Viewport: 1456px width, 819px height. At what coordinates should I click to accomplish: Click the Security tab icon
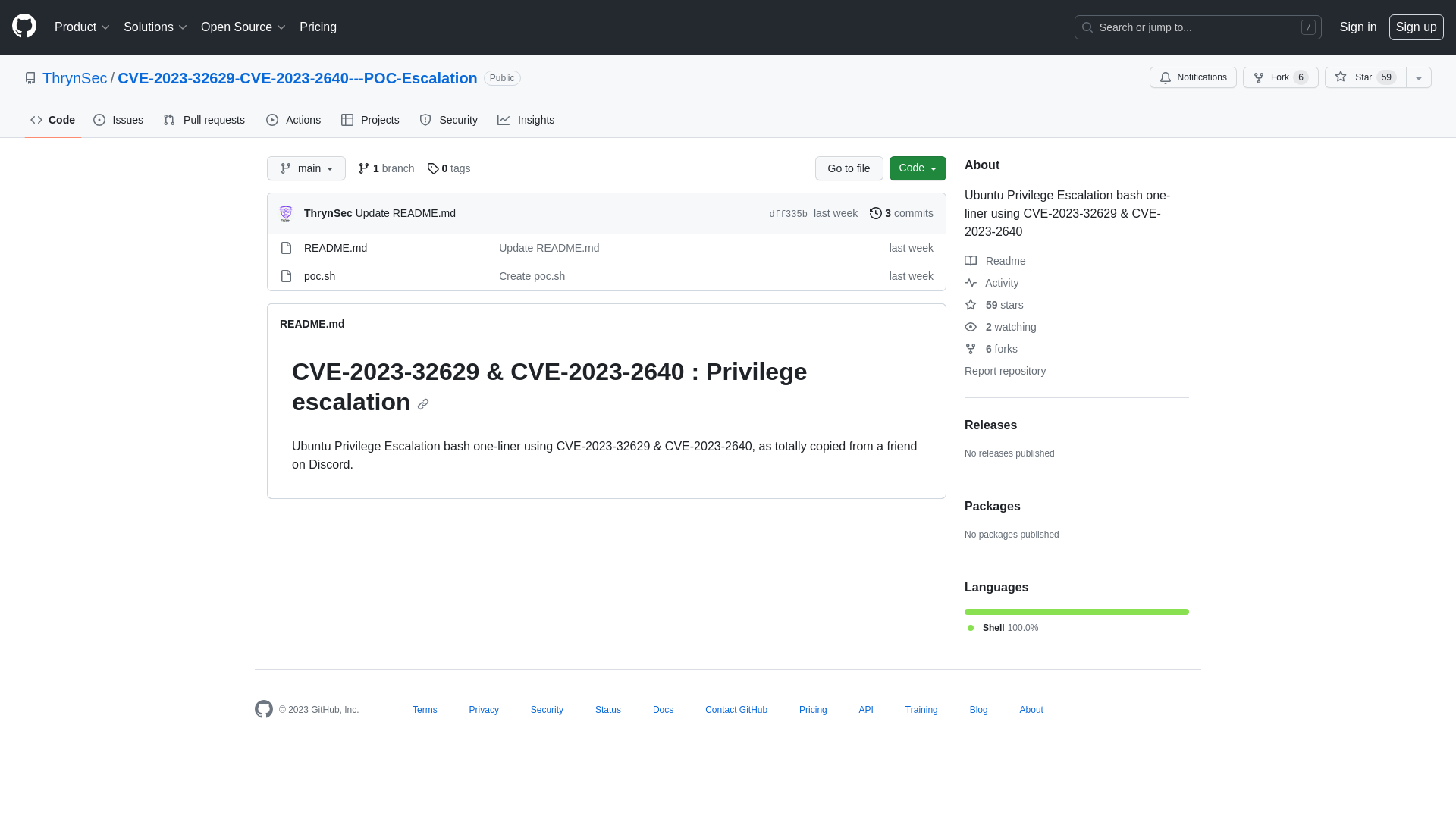pyautogui.click(x=426, y=120)
